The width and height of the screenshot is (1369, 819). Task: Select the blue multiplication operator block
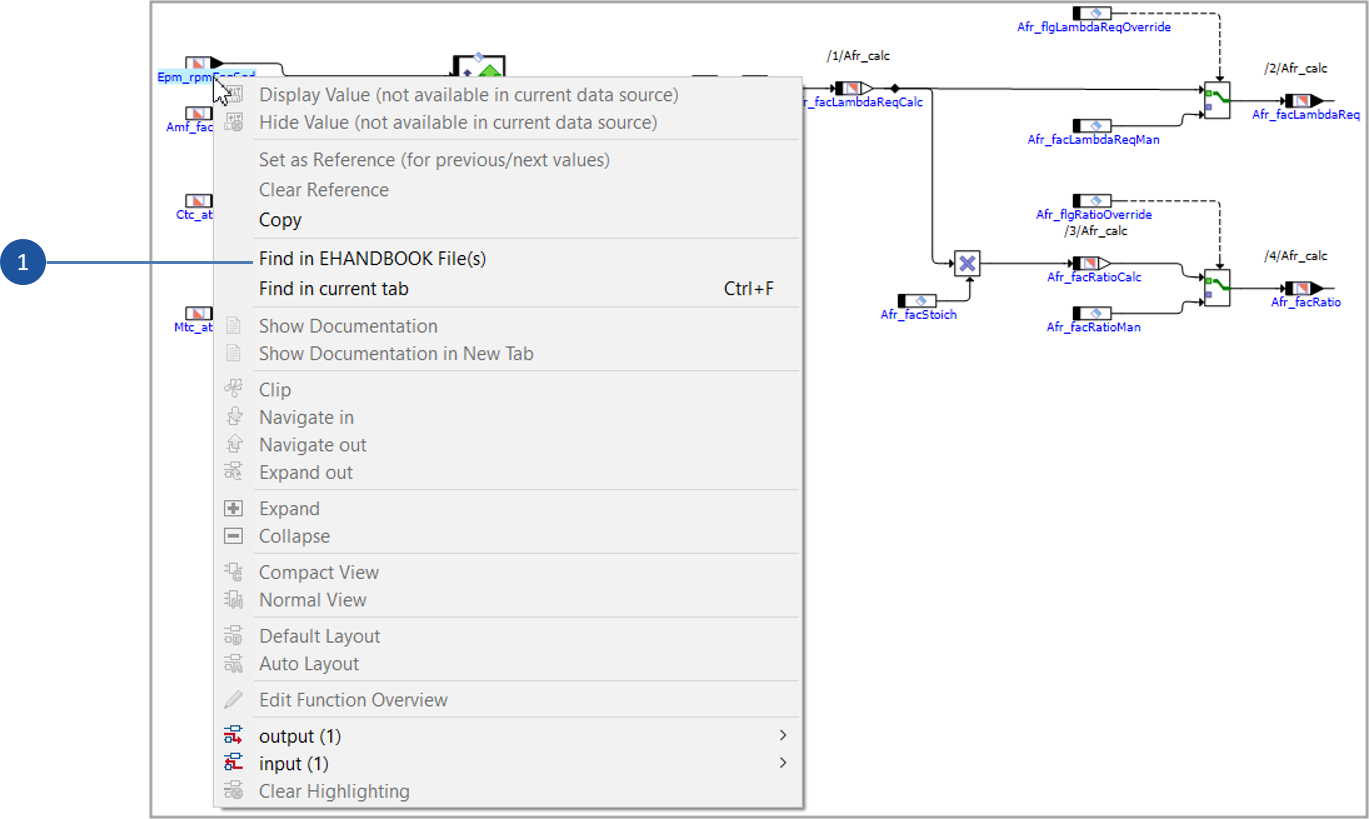[x=967, y=264]
